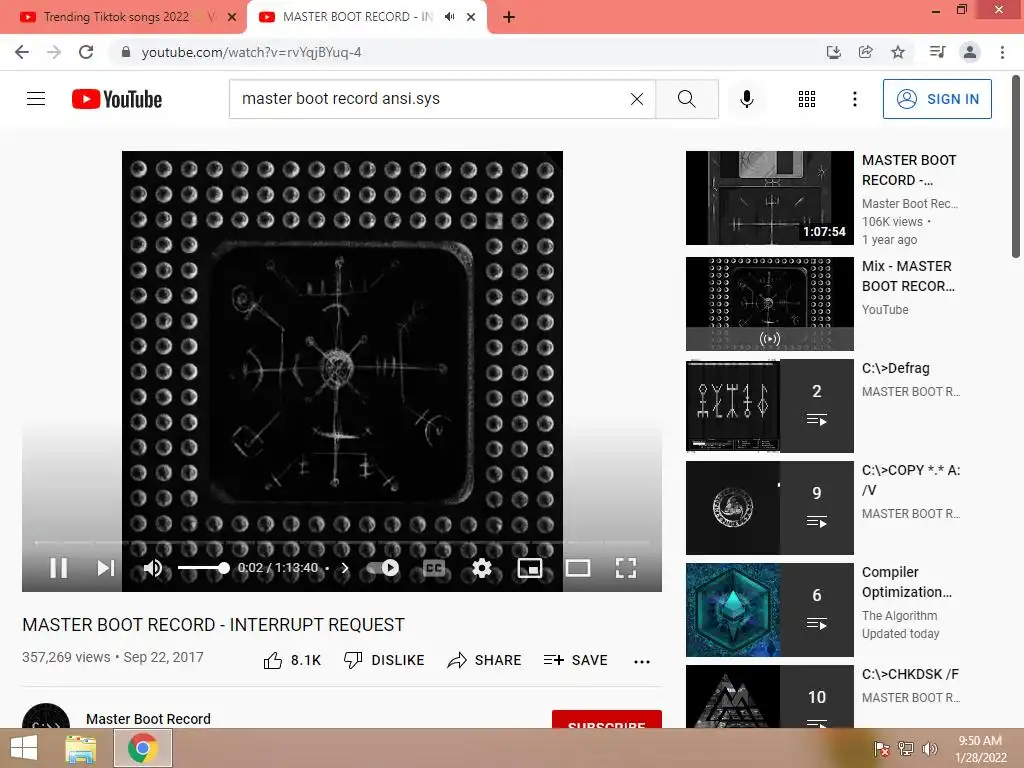View site info padlock icon
The width and height of the screenshot is (1024, 768).
(x=126, y=52)
